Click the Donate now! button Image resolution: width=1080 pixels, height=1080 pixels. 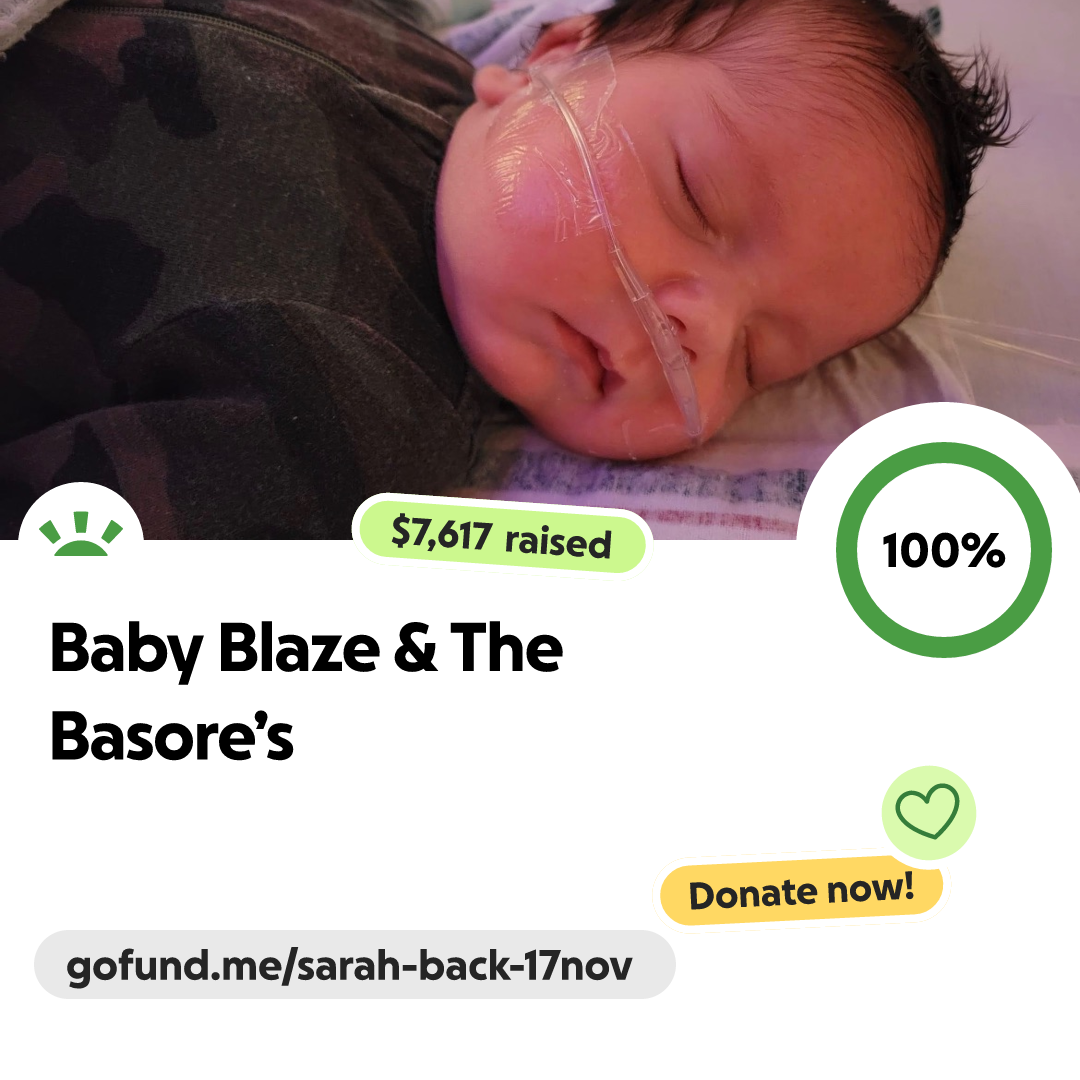click(x=801, y=891)
